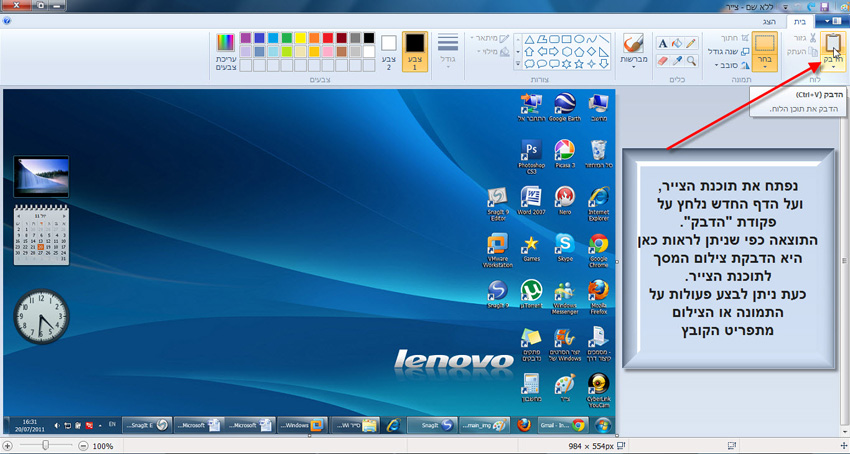Viewport: 850px width, 454px height.
Task: Select the Pencil tool
Action: pos(691,43)
